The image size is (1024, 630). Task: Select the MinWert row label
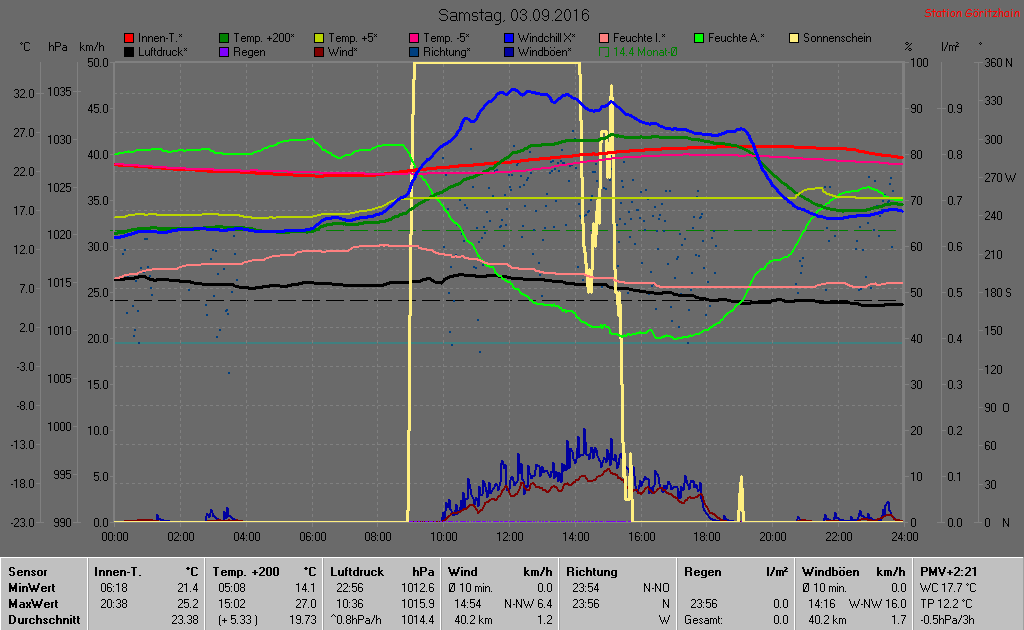[31, 588]
